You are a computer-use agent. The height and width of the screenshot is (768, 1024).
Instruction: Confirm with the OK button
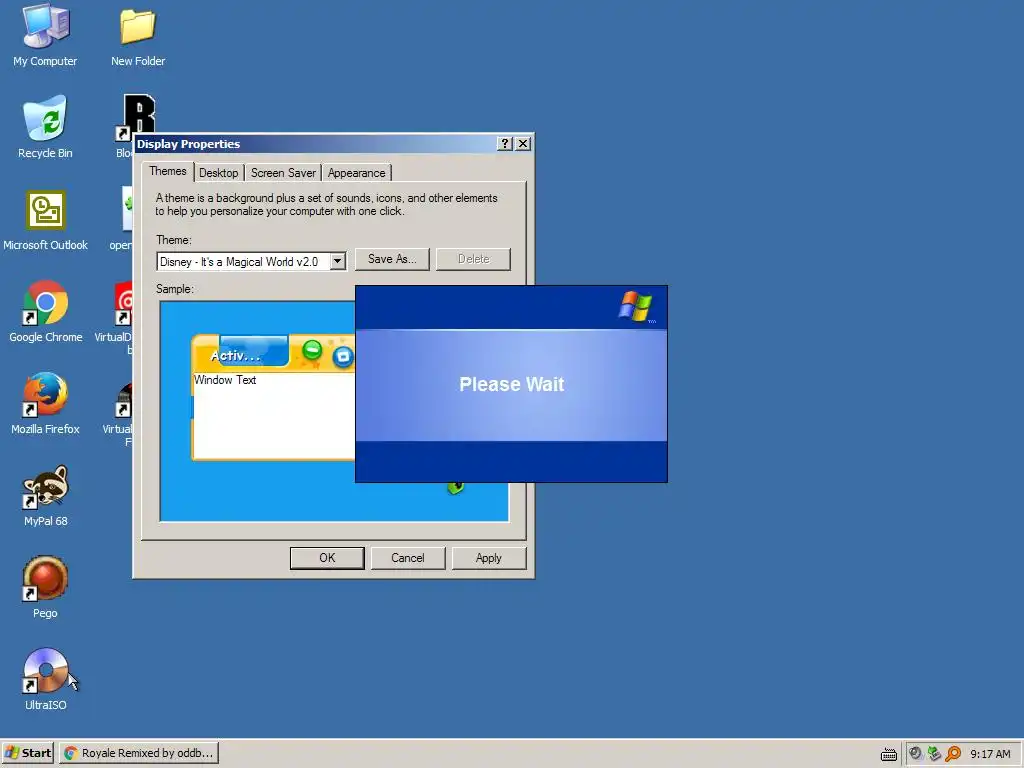[x=327, y=558]
